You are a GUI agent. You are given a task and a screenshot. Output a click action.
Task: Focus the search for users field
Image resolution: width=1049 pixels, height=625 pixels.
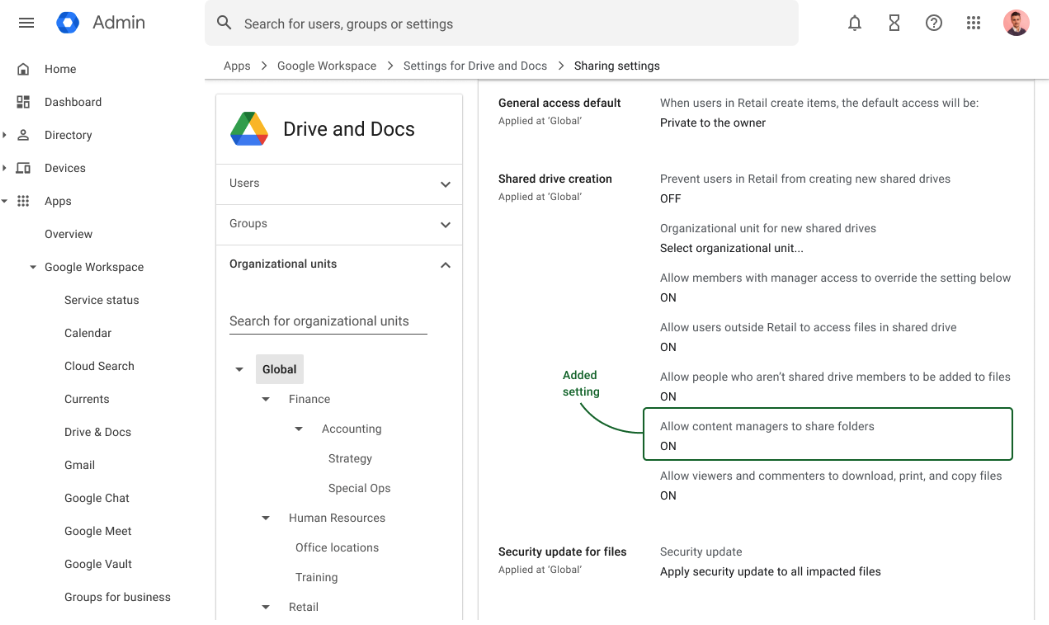click(502, 23)
